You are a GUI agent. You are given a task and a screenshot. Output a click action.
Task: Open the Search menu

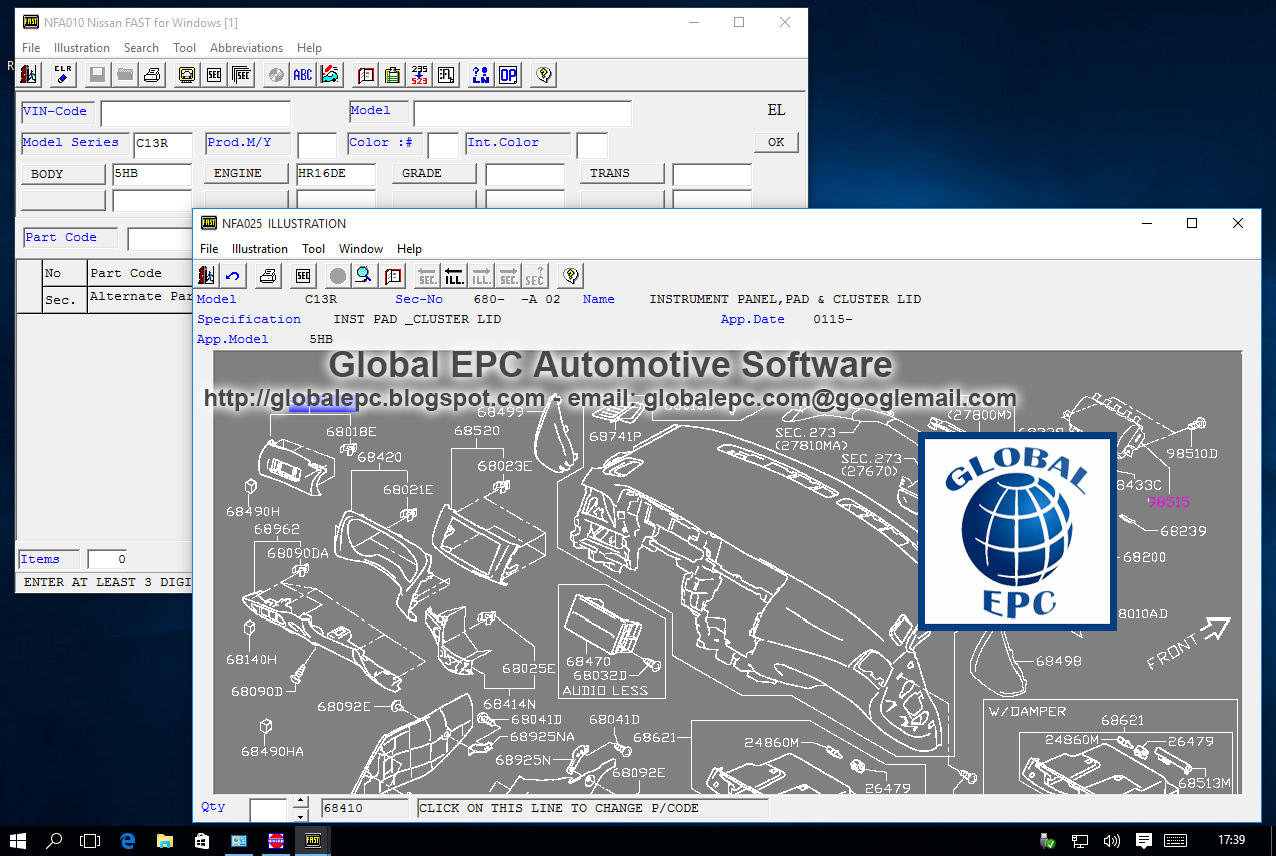141,48
